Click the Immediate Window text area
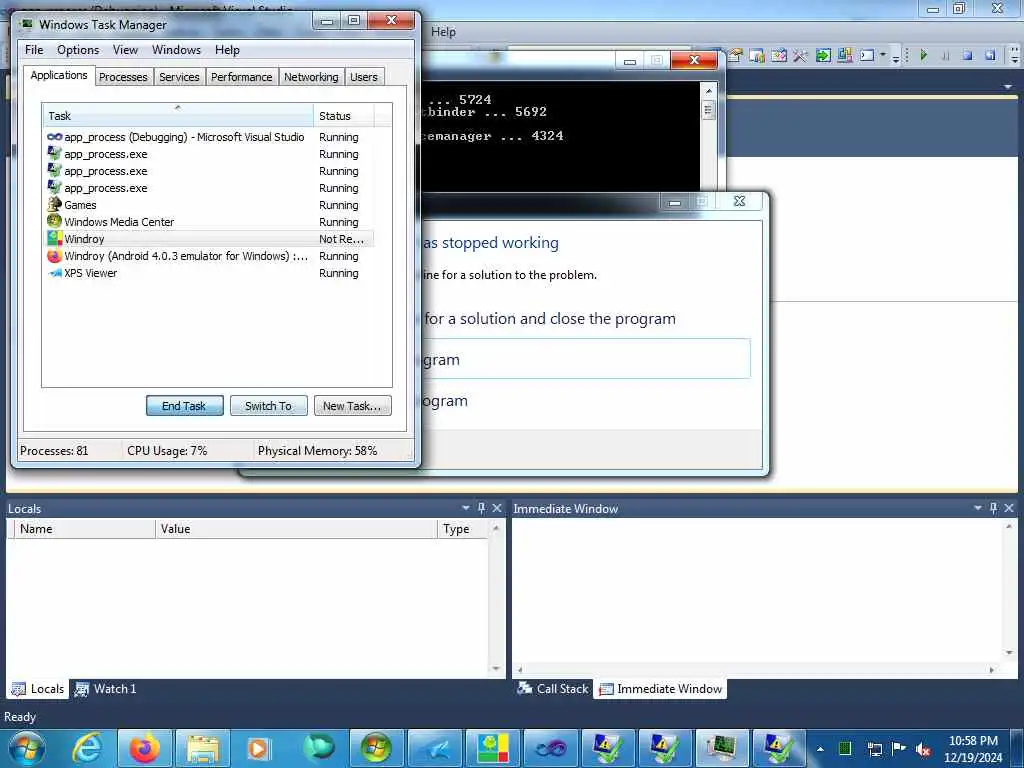1024x768 pixels. [758, 591]
